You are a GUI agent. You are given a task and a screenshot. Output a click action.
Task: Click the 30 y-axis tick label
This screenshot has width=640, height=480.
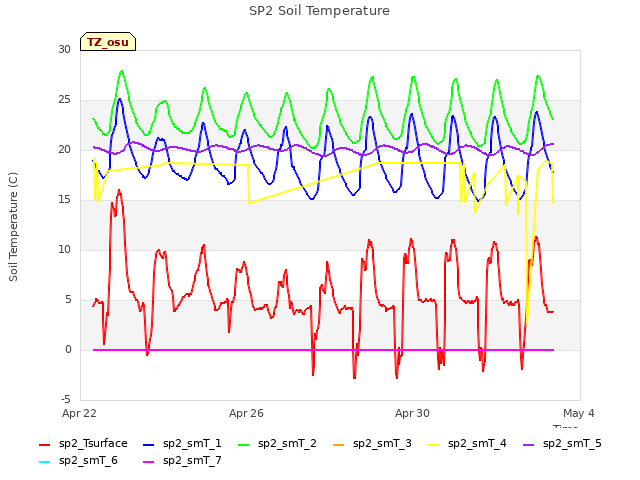[x=64, y=49]
